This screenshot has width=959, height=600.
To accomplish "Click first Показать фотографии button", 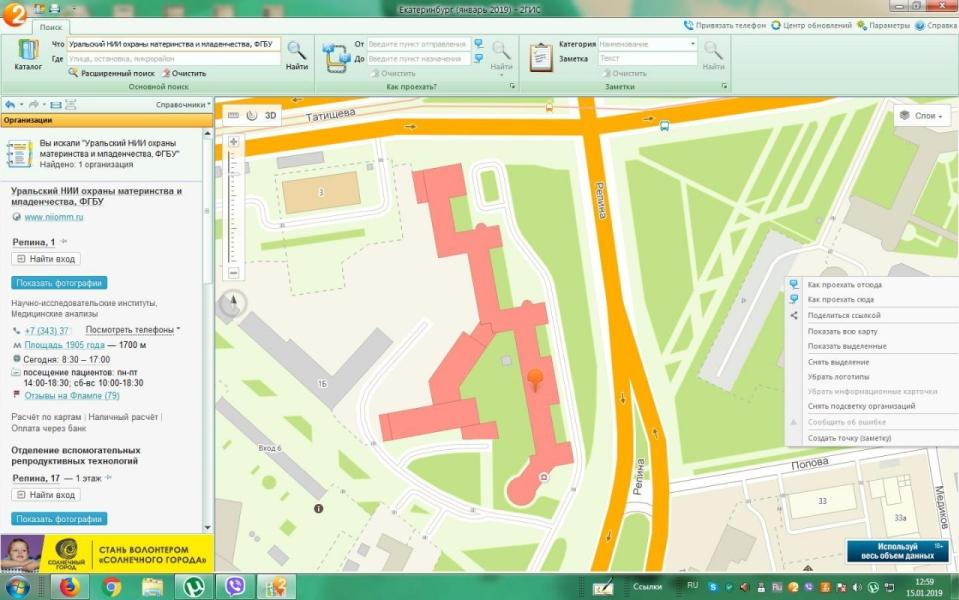I will [x=58, y=283].
